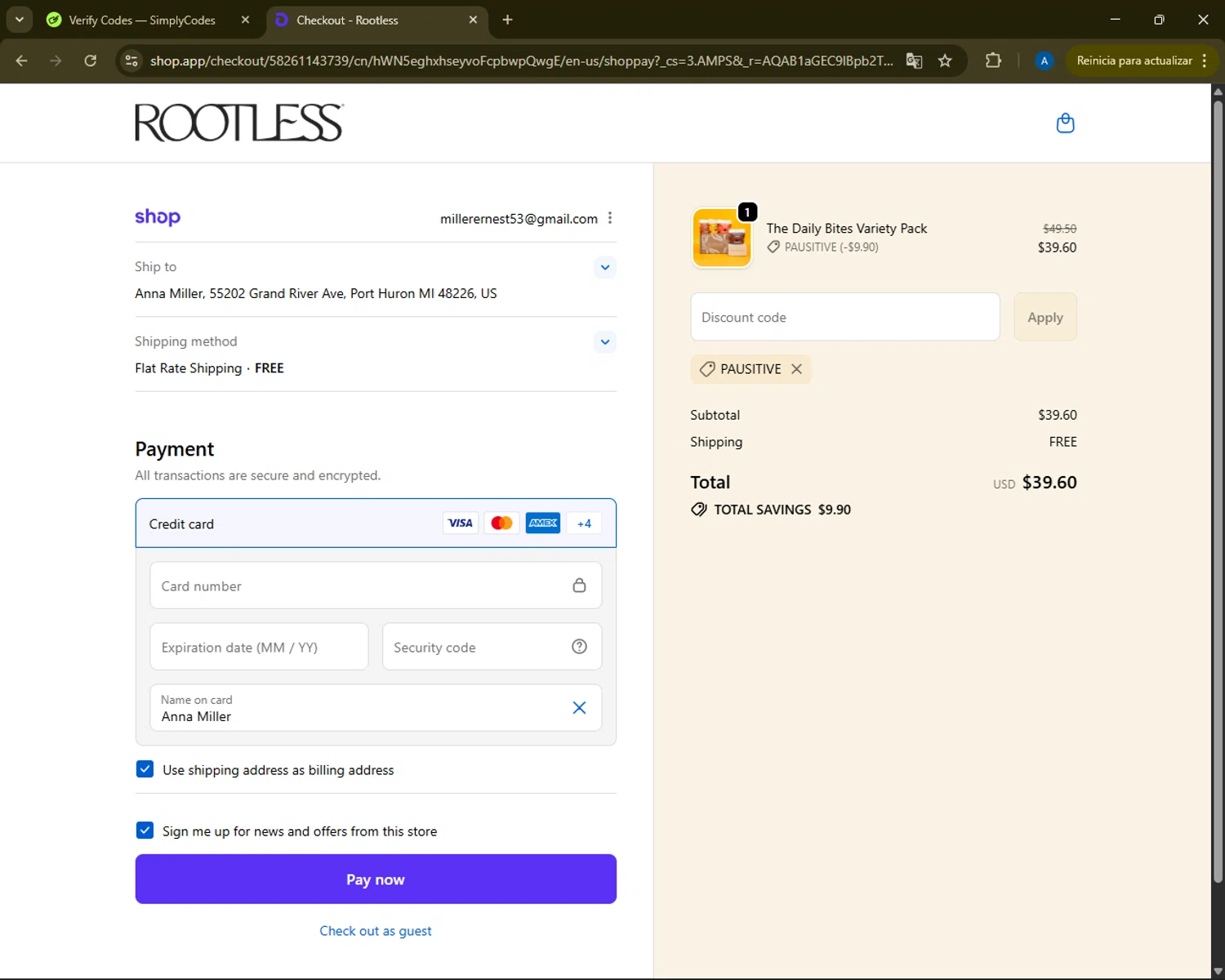1225x980 pixels.
Task: Click the PAUSITIVE (-$9.90) line item tag
Action: tap(823, 247)
